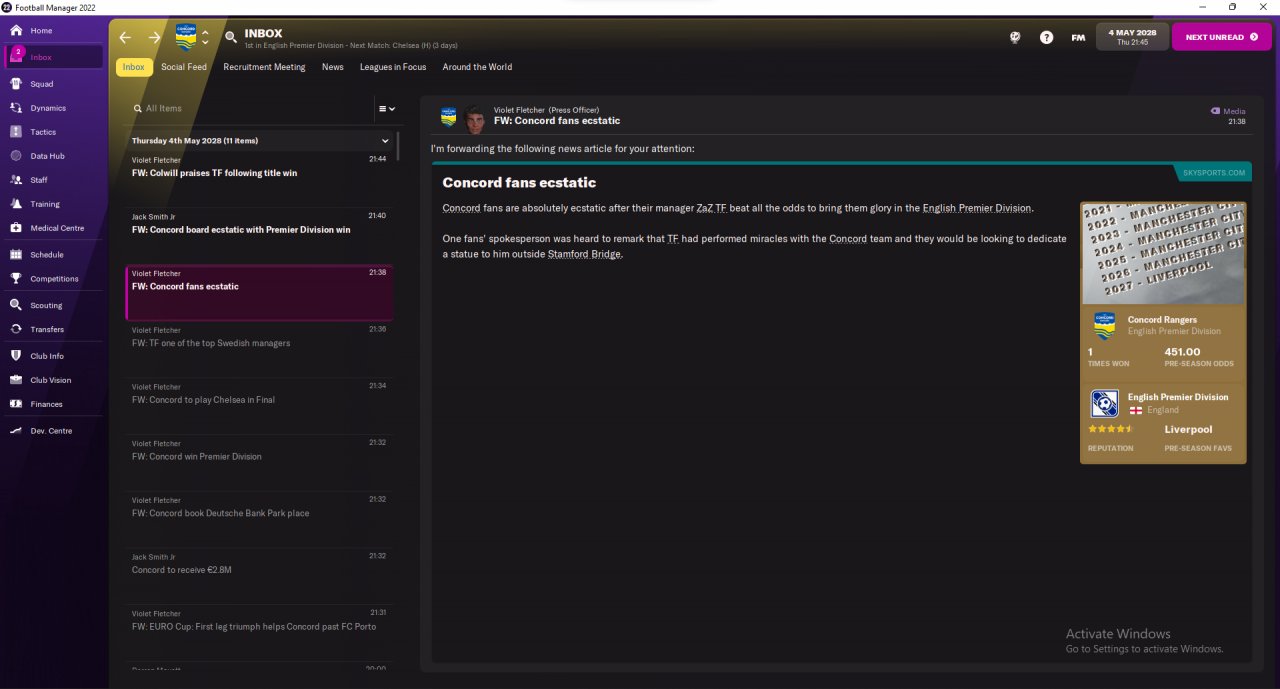Open the Training sidebar icon

point(16,204)
